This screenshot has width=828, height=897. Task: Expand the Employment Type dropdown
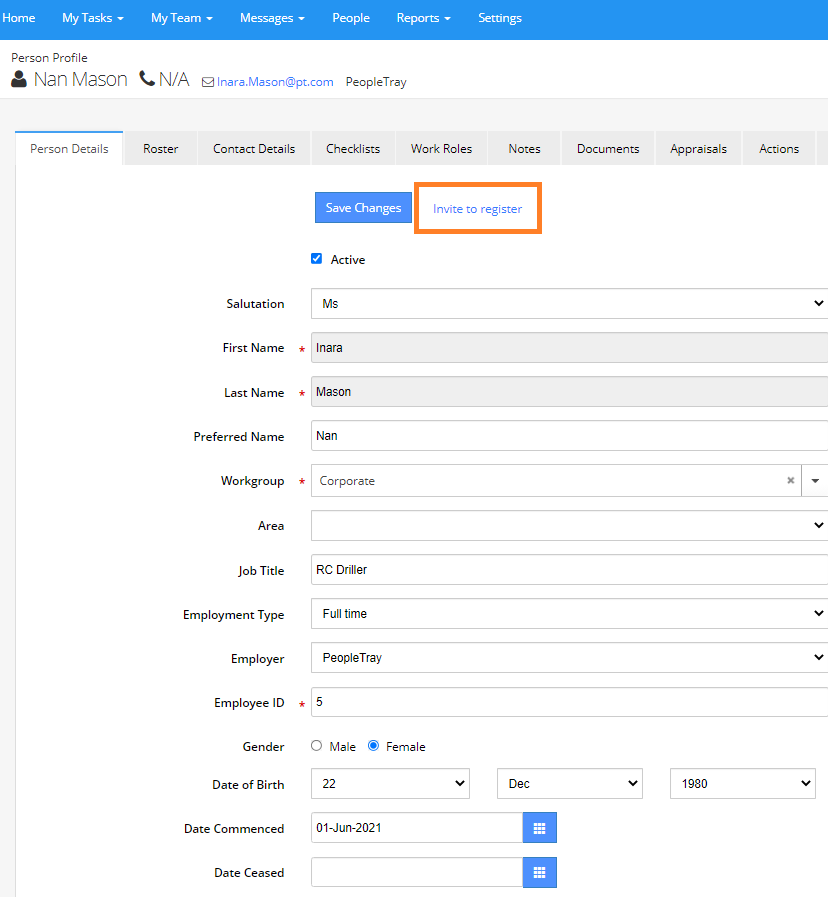click(x=568, y=614)
